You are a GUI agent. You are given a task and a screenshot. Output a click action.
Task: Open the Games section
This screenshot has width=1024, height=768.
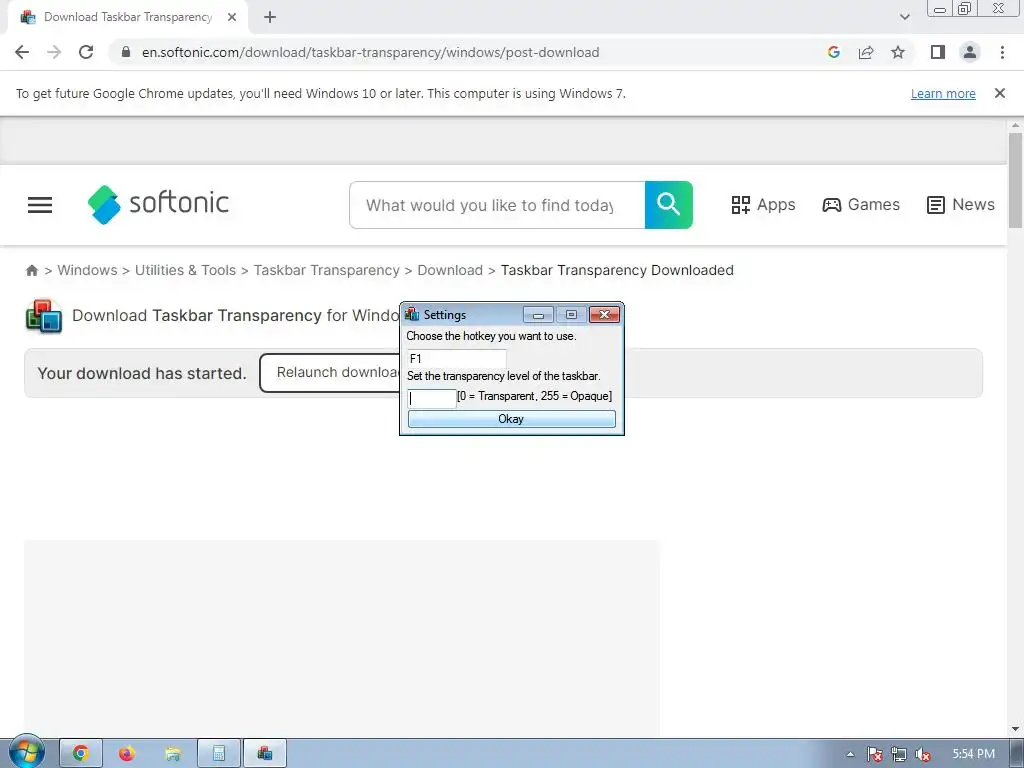[x=861, y=205]
